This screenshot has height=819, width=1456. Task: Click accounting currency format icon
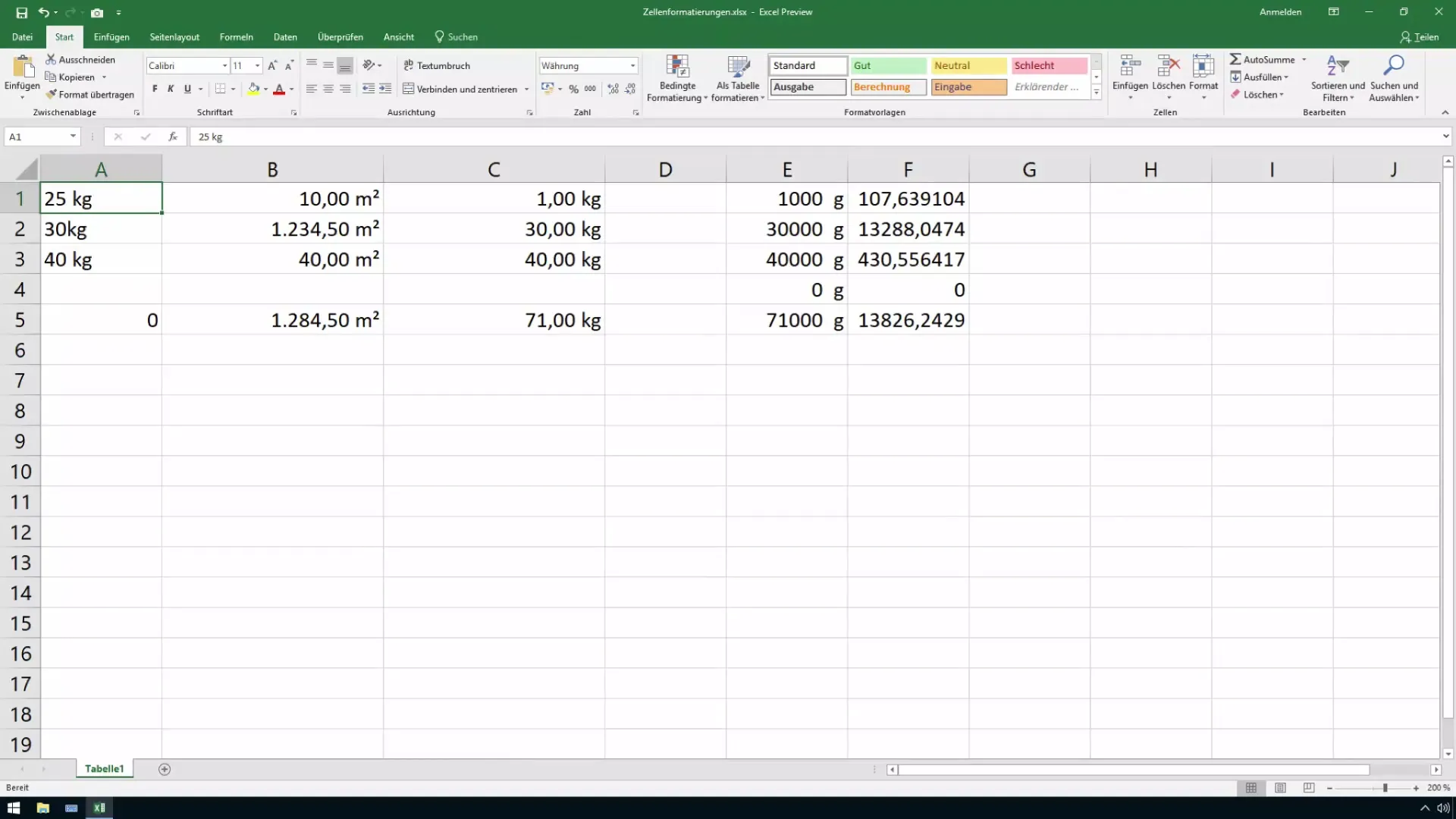click(x=548, y=89)
